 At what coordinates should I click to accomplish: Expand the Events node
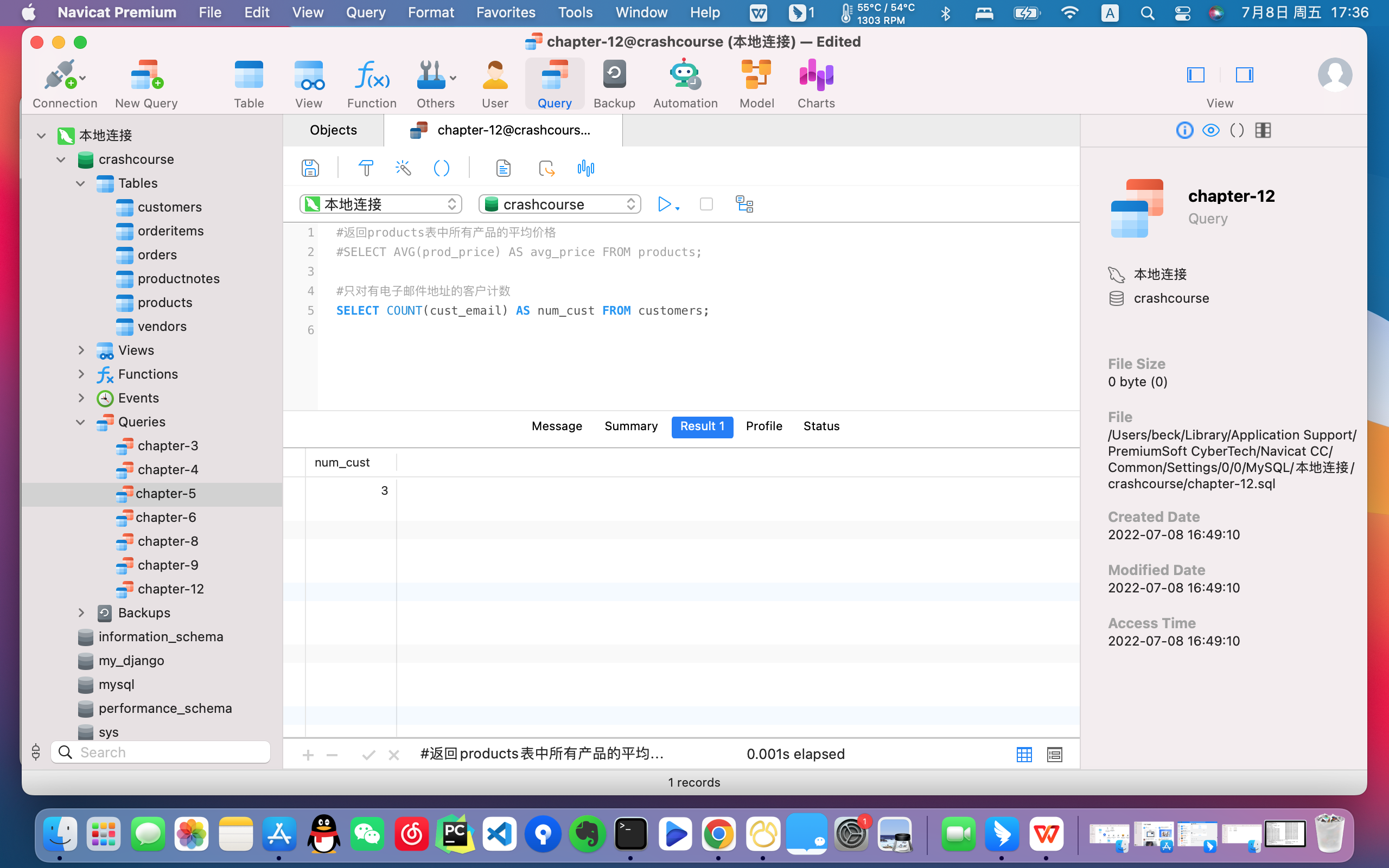tap(81, 398)
